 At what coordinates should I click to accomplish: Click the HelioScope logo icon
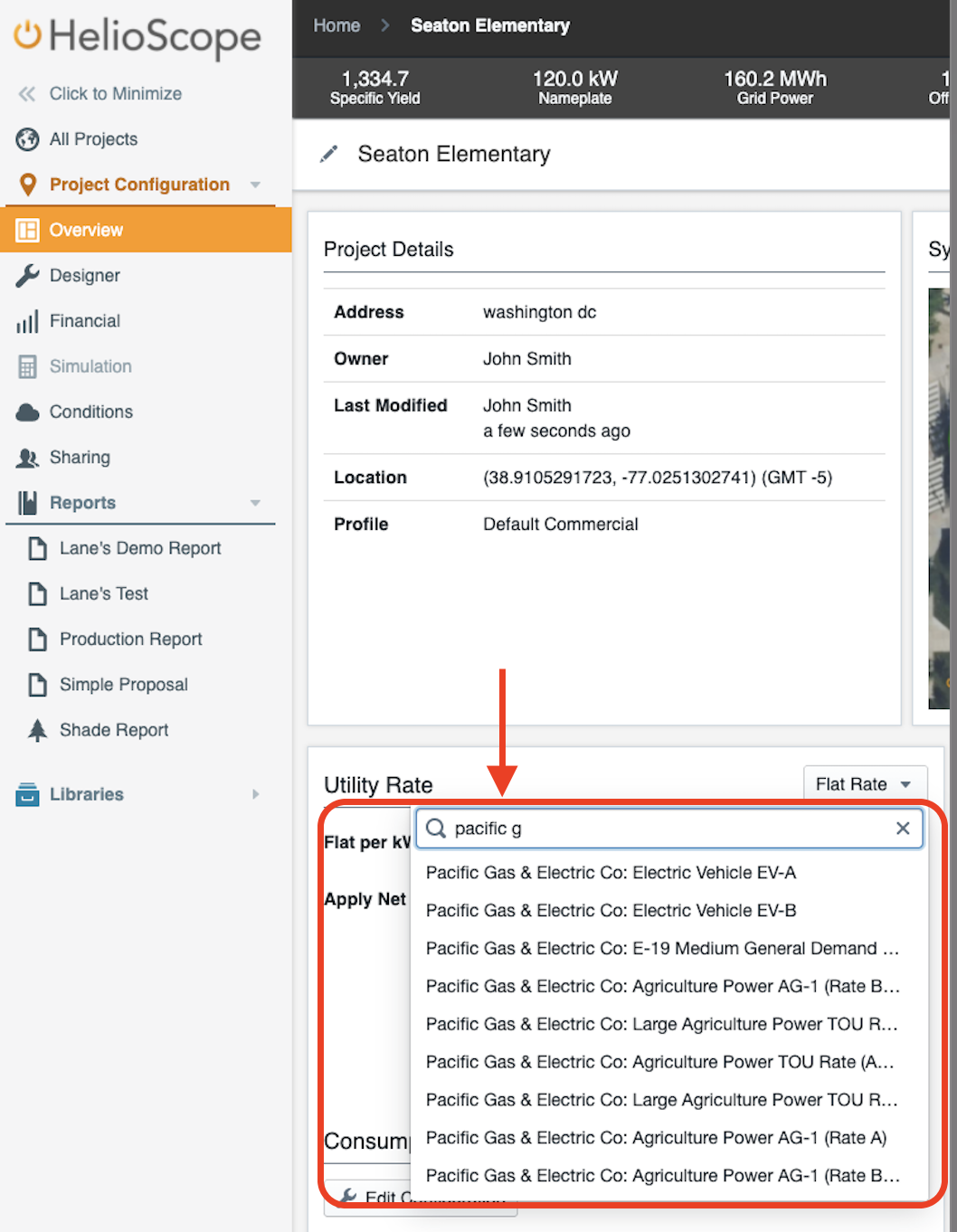(28, 34)
